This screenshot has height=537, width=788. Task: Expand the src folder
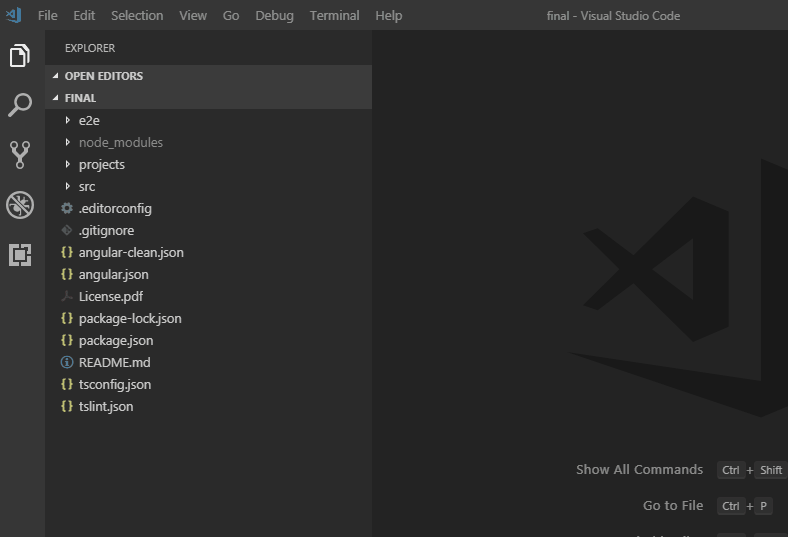point(87,186)
